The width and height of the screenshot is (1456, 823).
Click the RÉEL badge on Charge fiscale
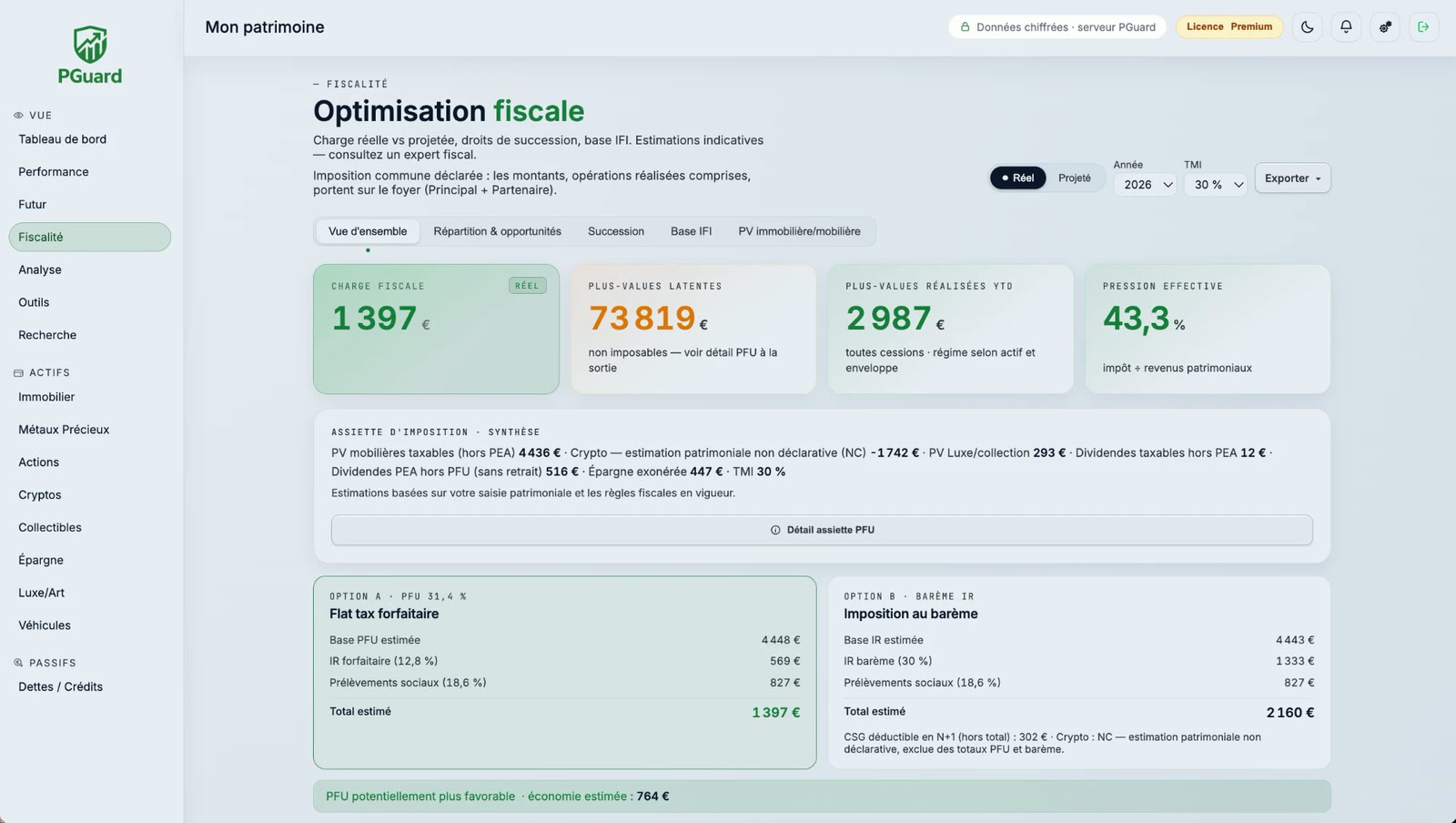(527, 286)
